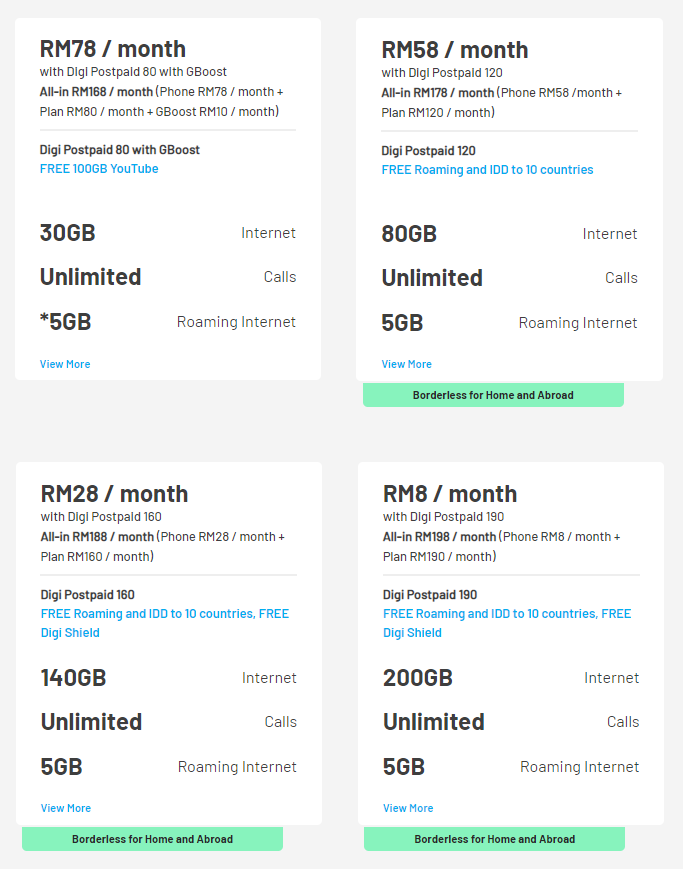Screen dimensions: 683x869
Task: Choose the RM28 / month price heading
Action: (x=114, y=493)
